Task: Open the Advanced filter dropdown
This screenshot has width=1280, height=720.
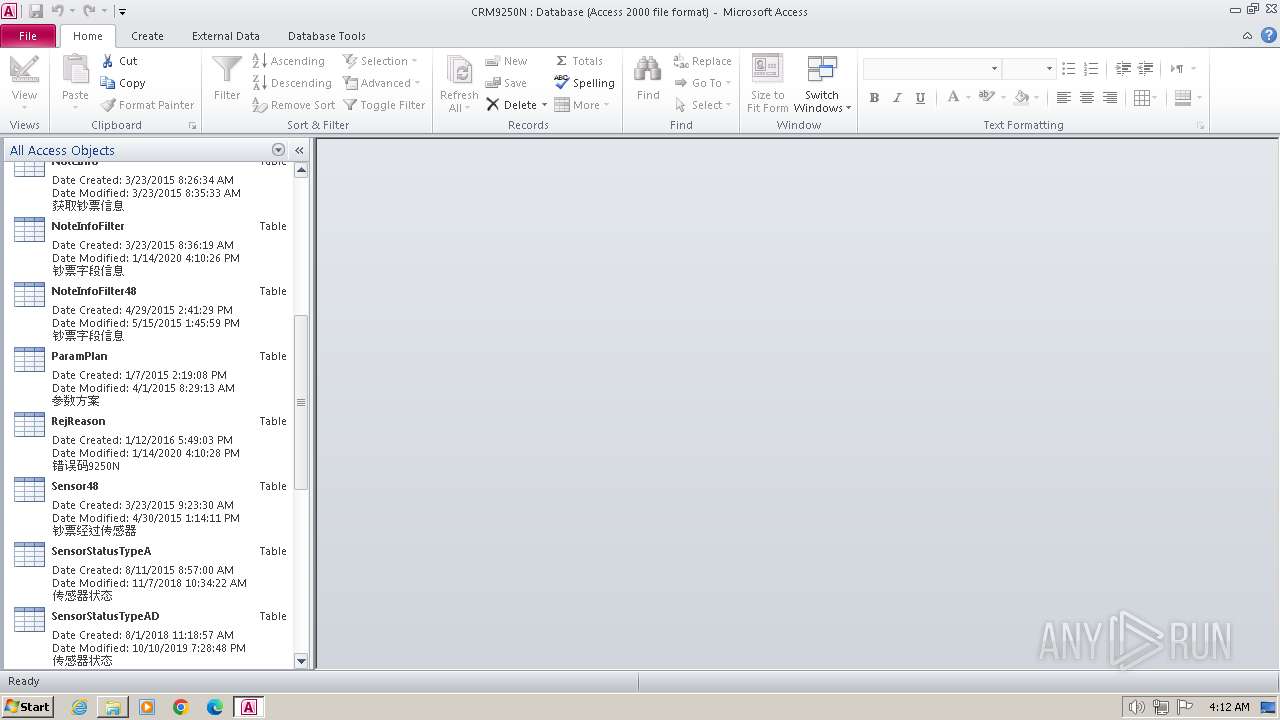Action: (x=381, y=83)
